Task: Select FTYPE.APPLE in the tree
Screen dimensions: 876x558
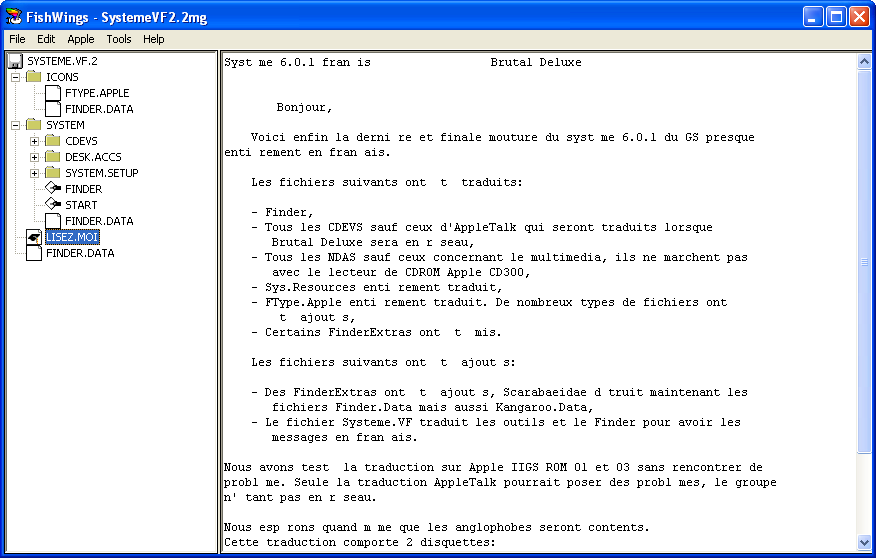Action: click(97, 93)
